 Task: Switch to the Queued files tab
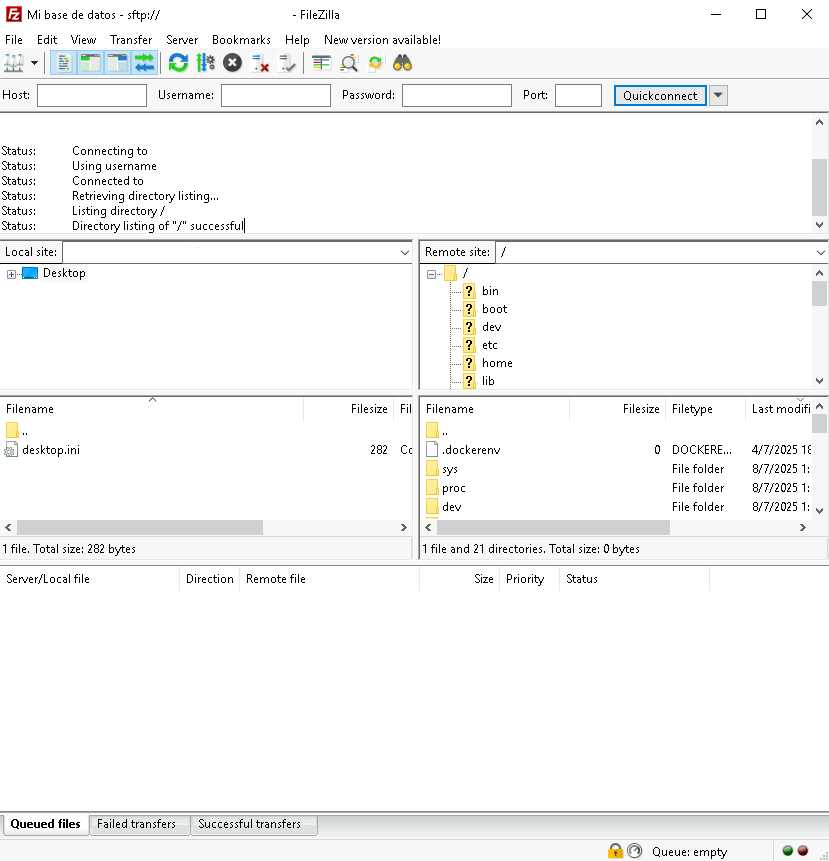[46, 824]
